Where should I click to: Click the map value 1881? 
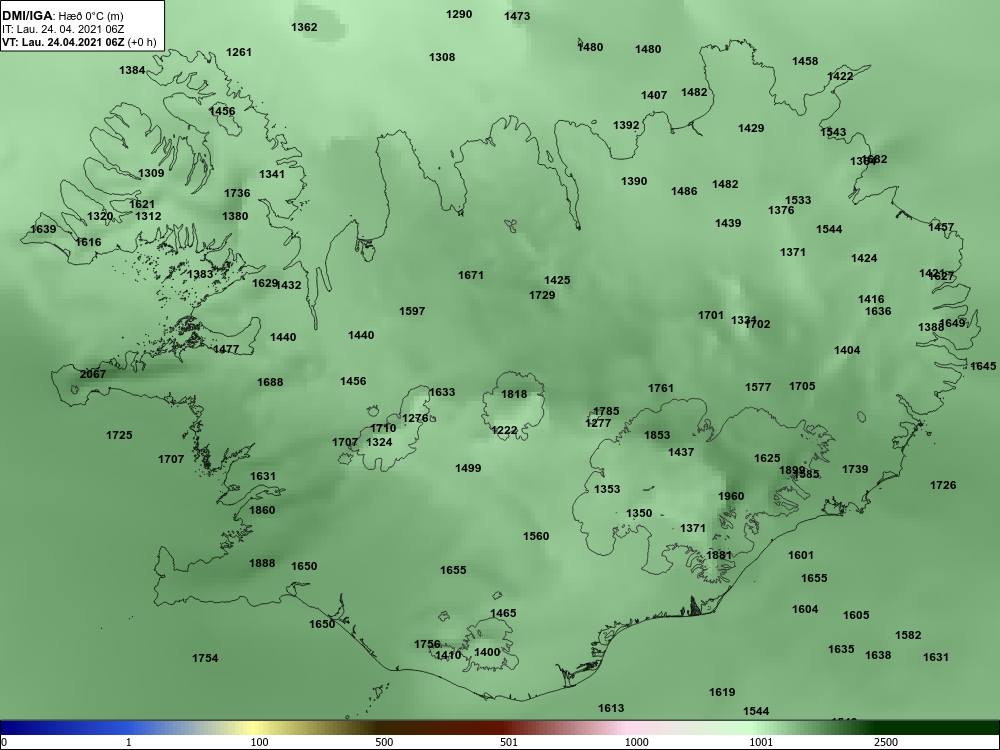coord(719,555)
